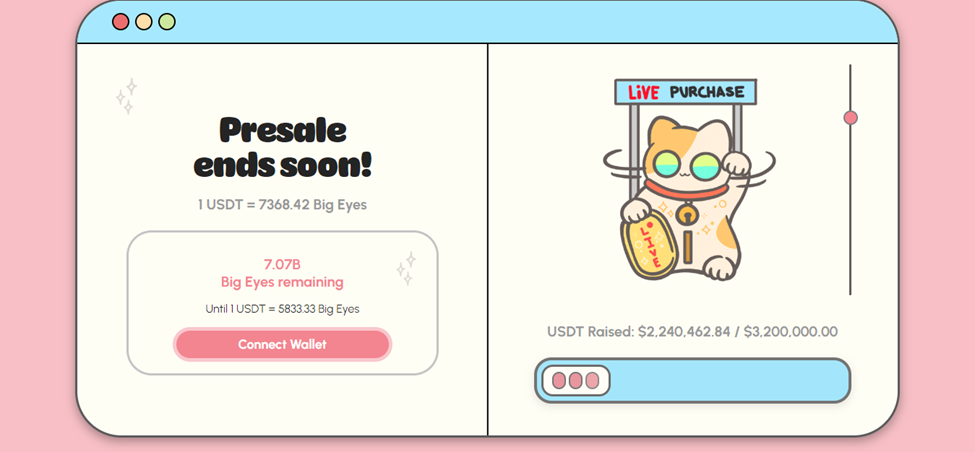
Task: Click the yellow window dot
Action: pos(144,22)
